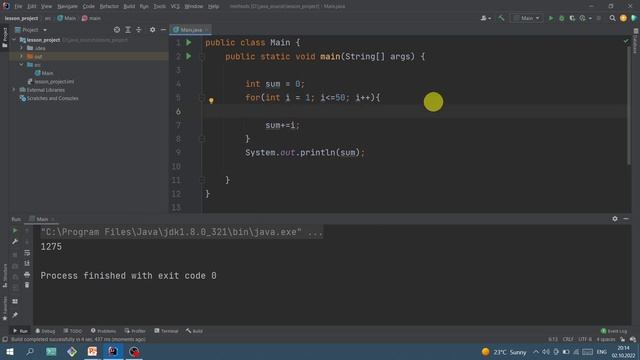Build project with the hammer icon
This screenshot has width=640, height=360.
click(501, 18)
